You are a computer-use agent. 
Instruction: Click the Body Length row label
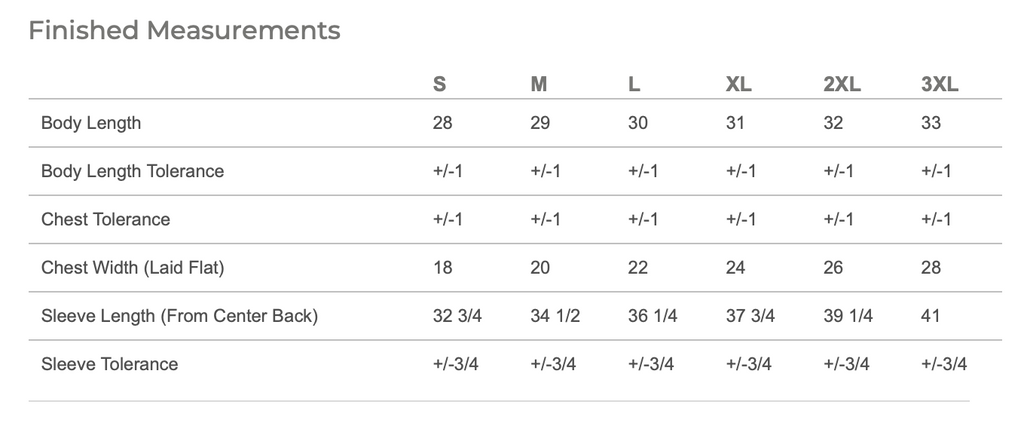pos(91,123)
